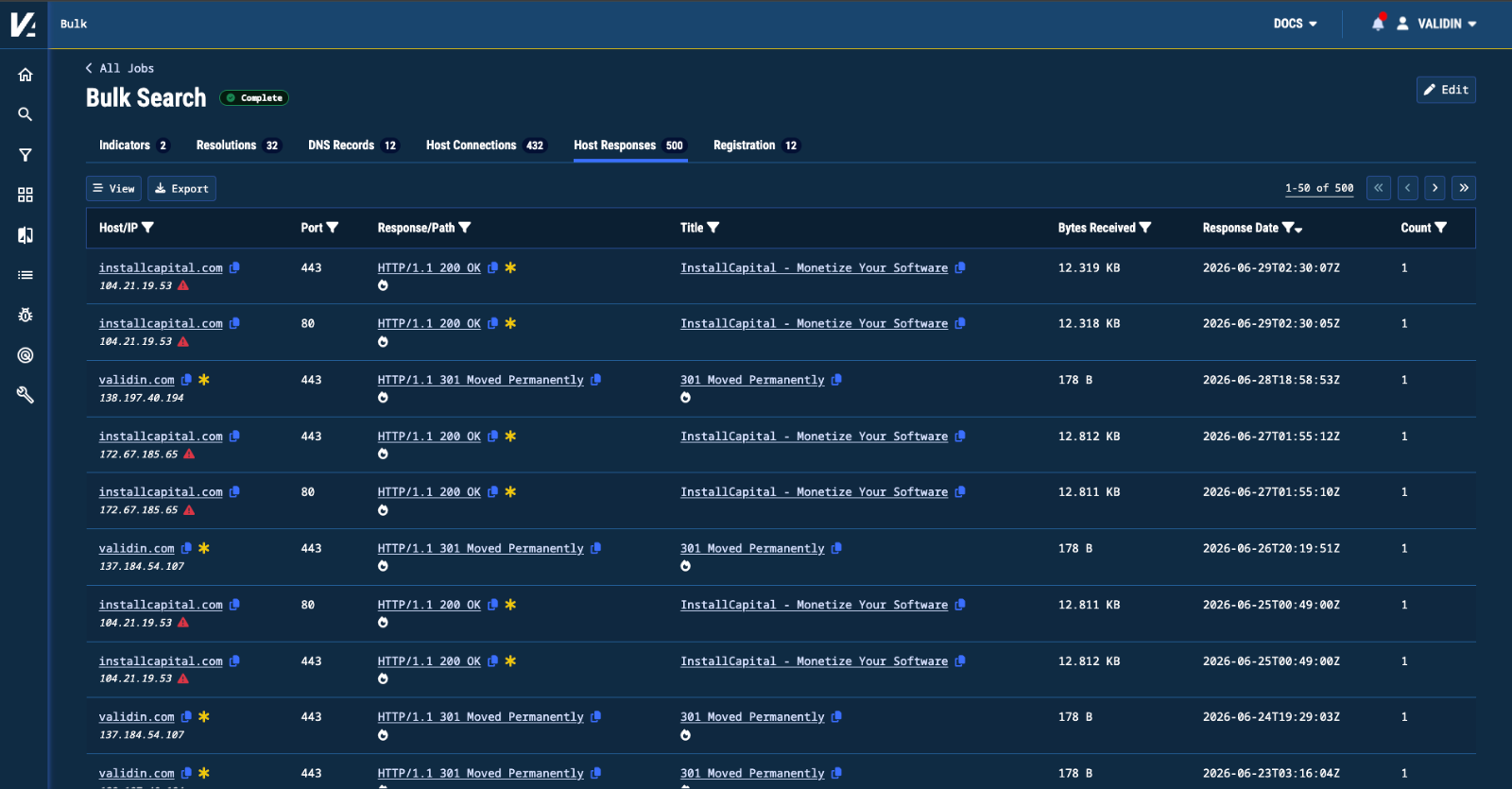Click yellow asterisk beside validin.com 138.197.40.194

pos(204,379)
